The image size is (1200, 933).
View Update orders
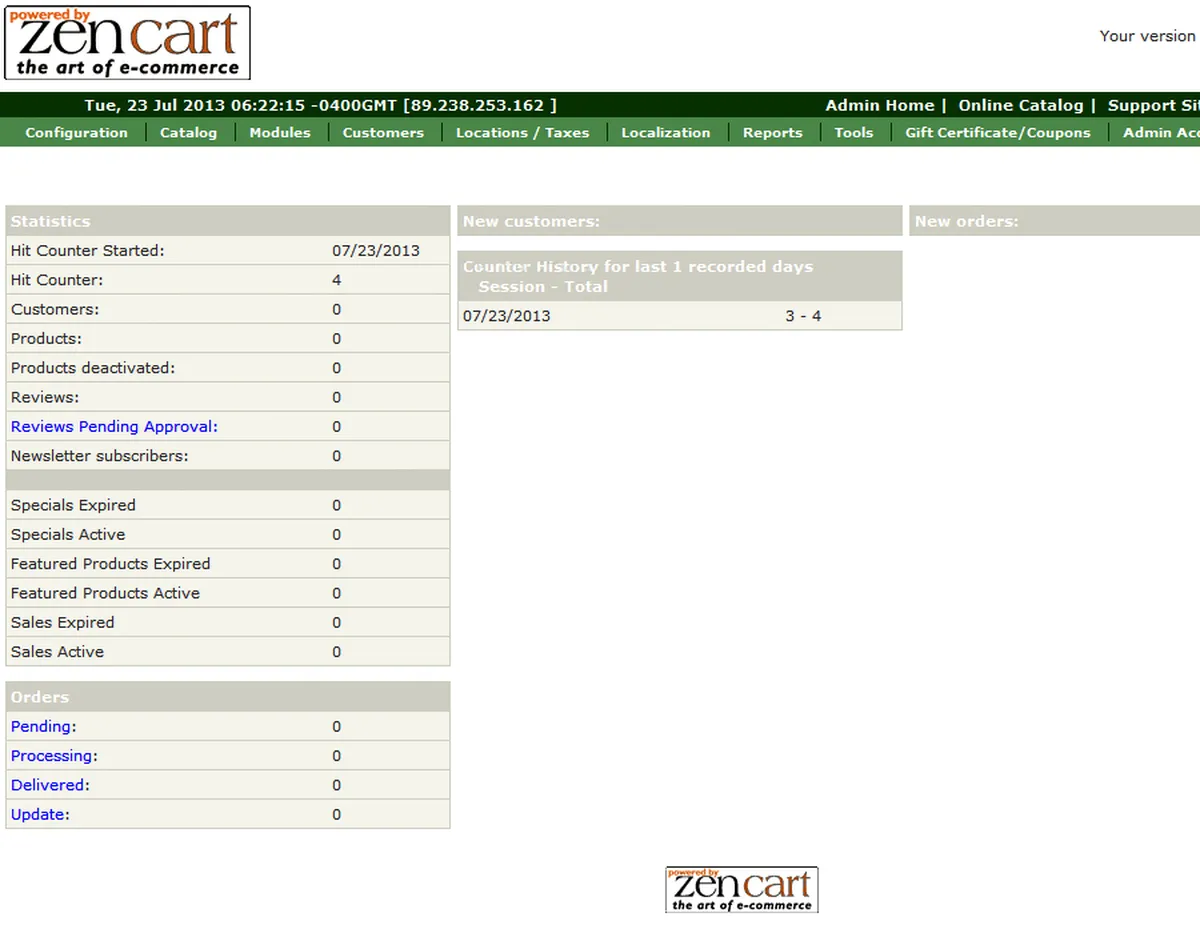[x=39, y=814]
